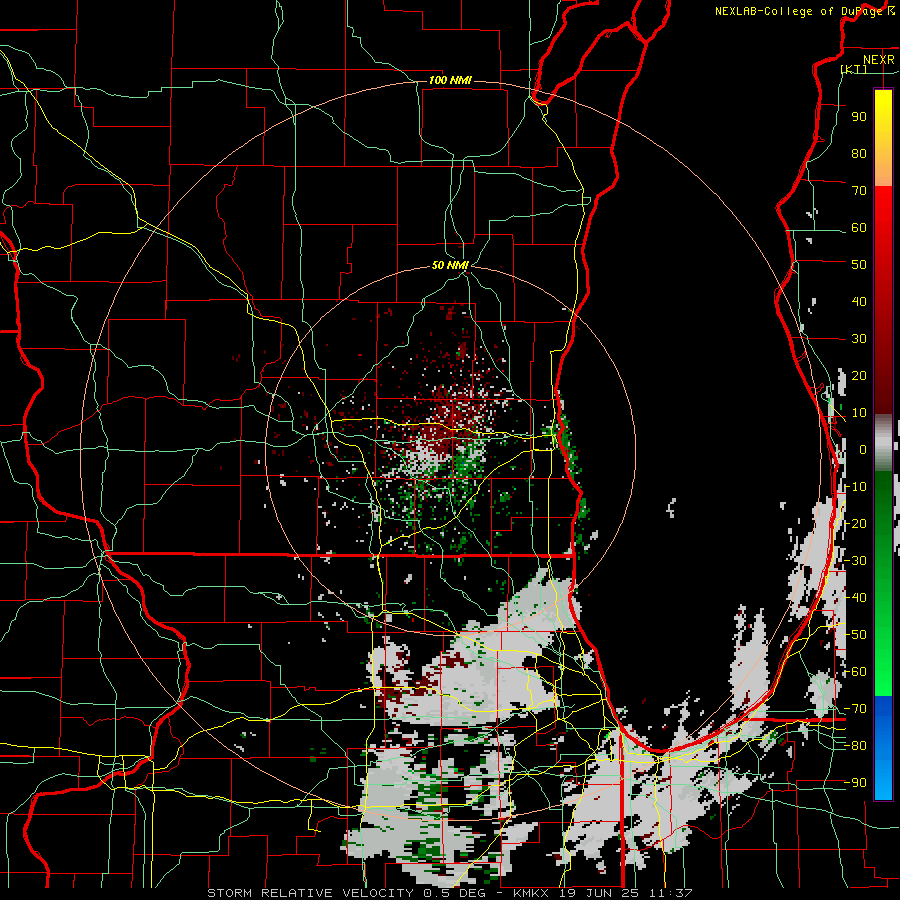Click the 100 NMI range ring label

450,80
